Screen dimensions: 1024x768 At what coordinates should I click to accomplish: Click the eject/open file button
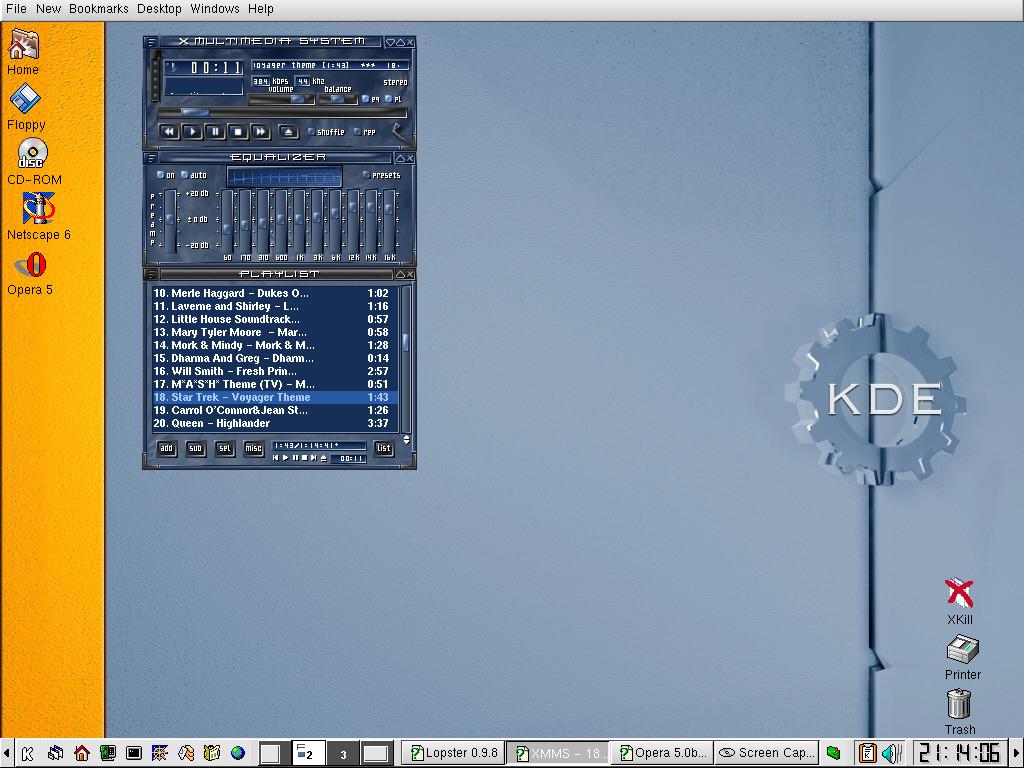288,131
